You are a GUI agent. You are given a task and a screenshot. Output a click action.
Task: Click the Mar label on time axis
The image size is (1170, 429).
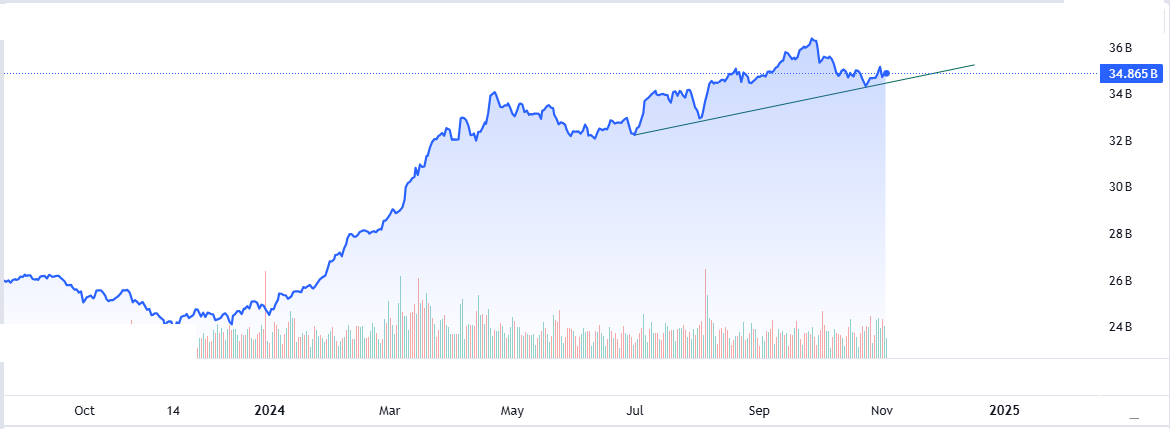click(391, 411)
